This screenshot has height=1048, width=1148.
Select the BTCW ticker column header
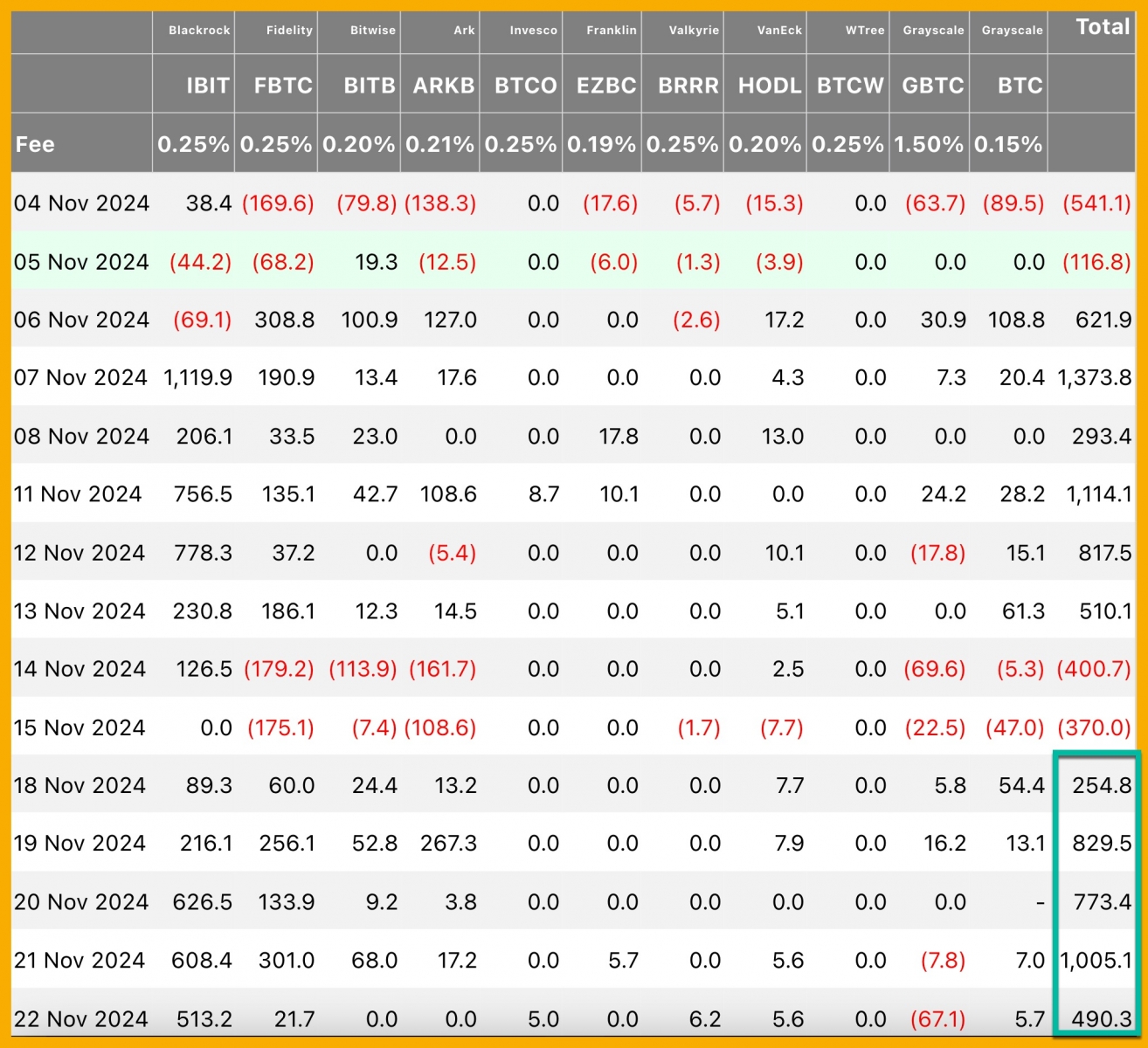pos(850,86)
